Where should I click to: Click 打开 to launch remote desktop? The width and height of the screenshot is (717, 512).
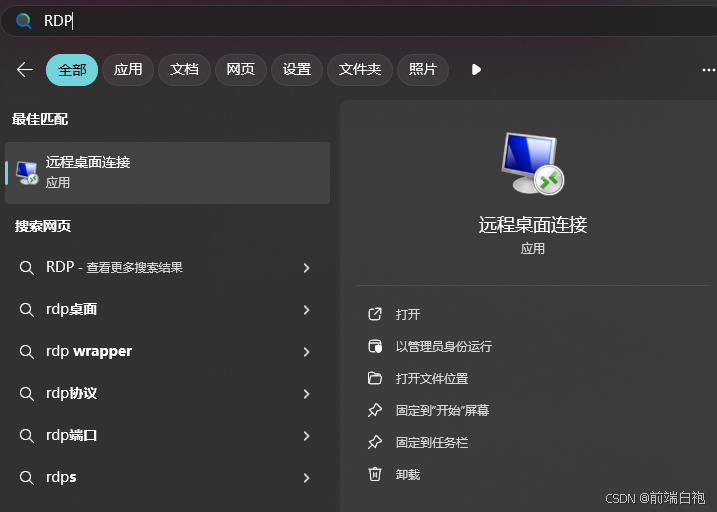[x=407, y=315]
